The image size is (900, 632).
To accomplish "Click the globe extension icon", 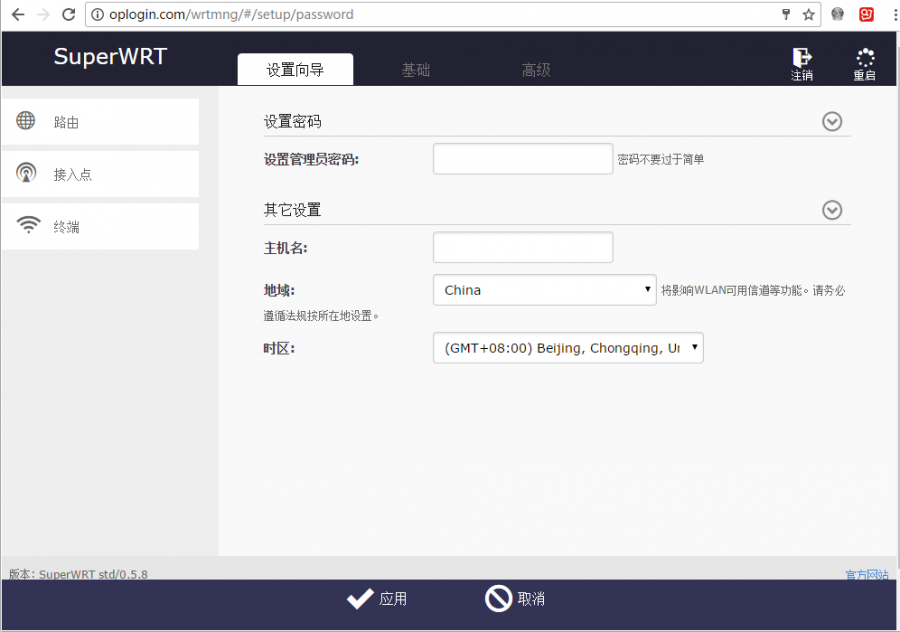I will [x=837, y=14].
